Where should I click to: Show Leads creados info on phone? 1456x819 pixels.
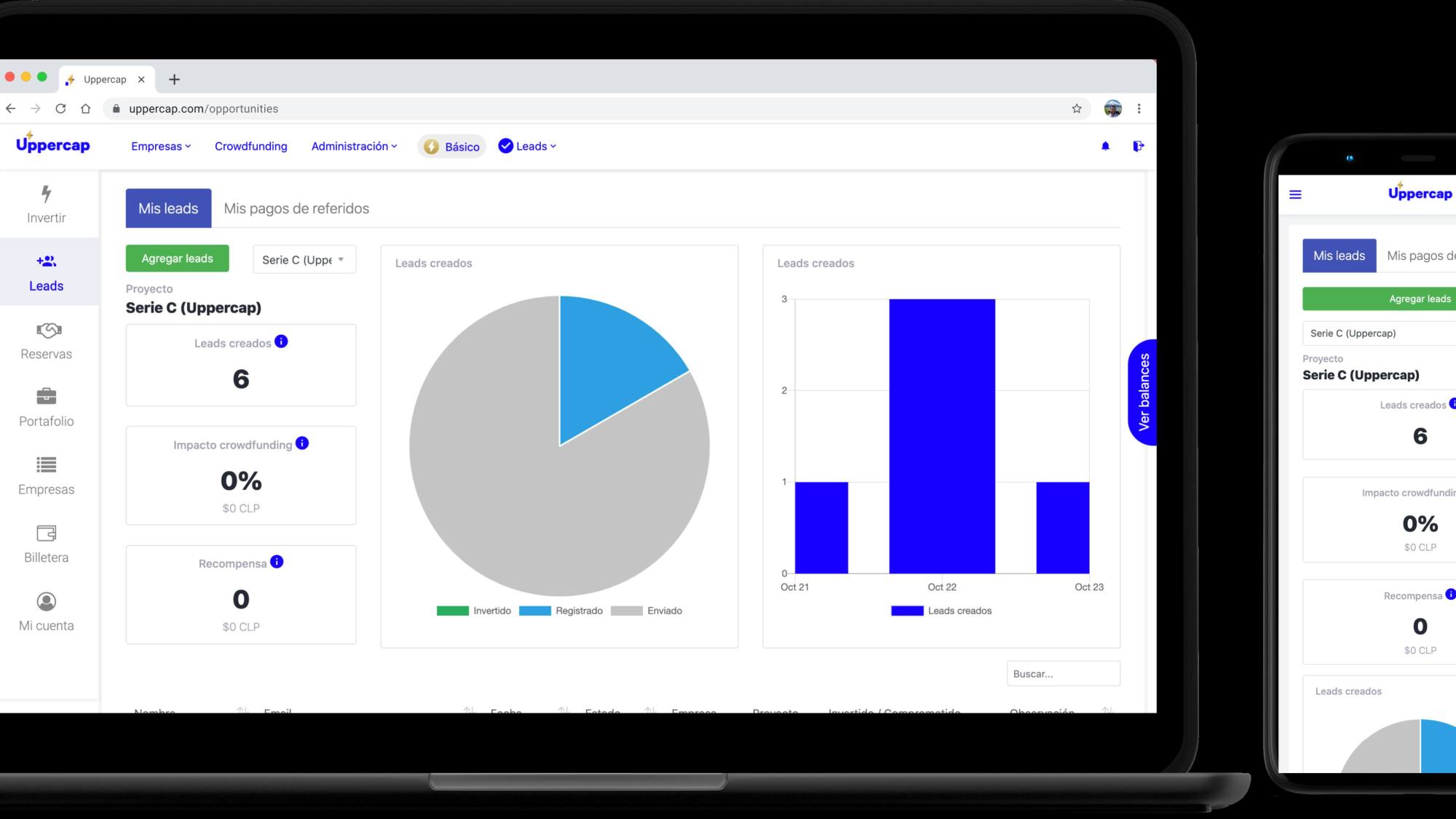point(1453,403)
